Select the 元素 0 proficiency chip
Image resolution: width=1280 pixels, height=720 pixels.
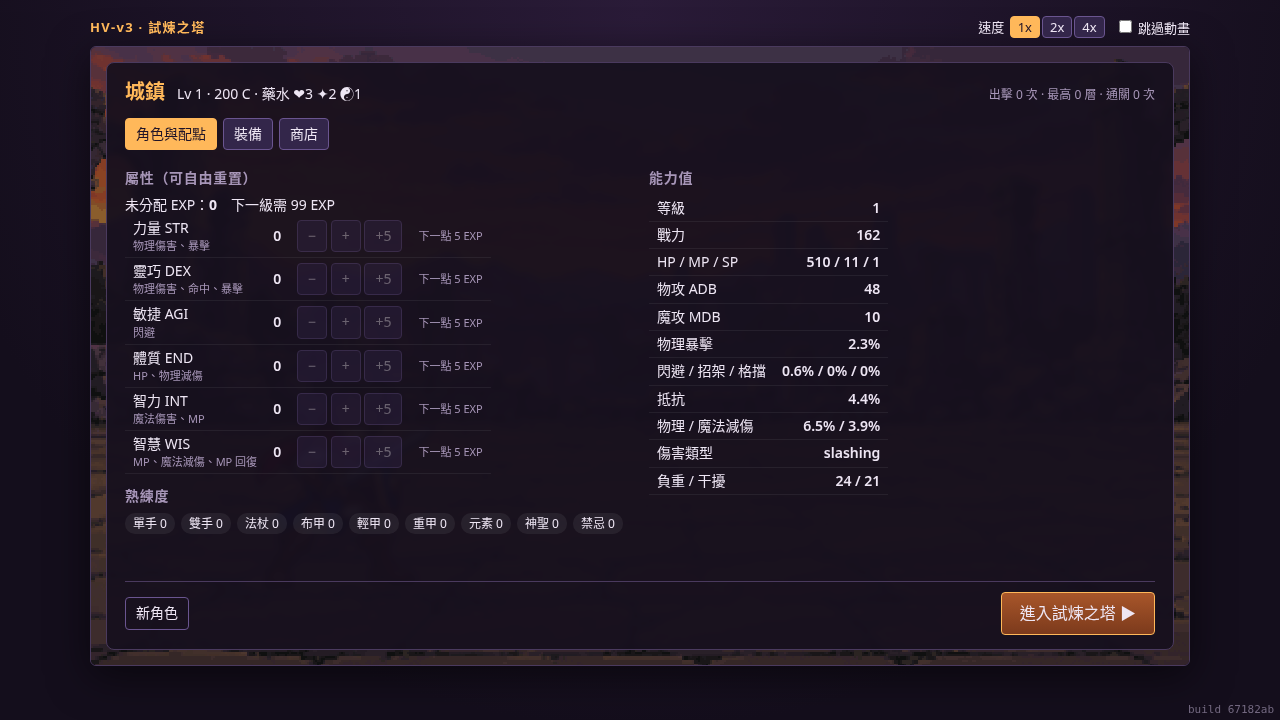pyautogui.click(x=486, y=523)
